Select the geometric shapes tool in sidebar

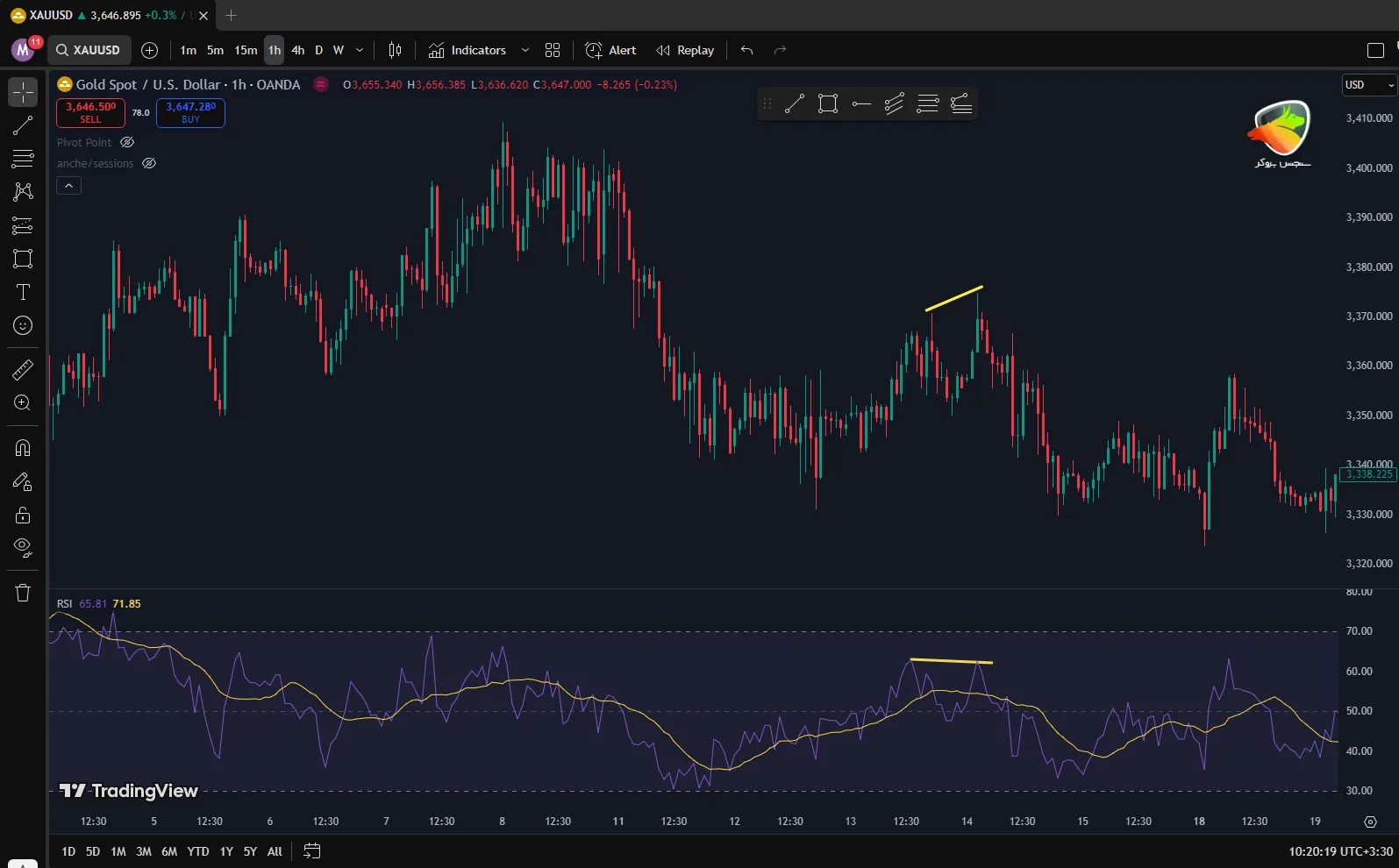[23, 259]
